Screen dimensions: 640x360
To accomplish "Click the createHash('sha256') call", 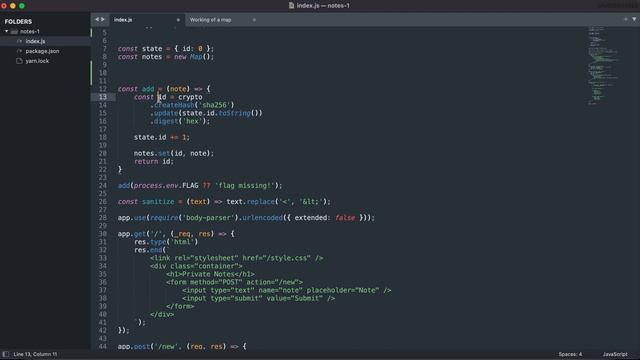I will [192, 105].
